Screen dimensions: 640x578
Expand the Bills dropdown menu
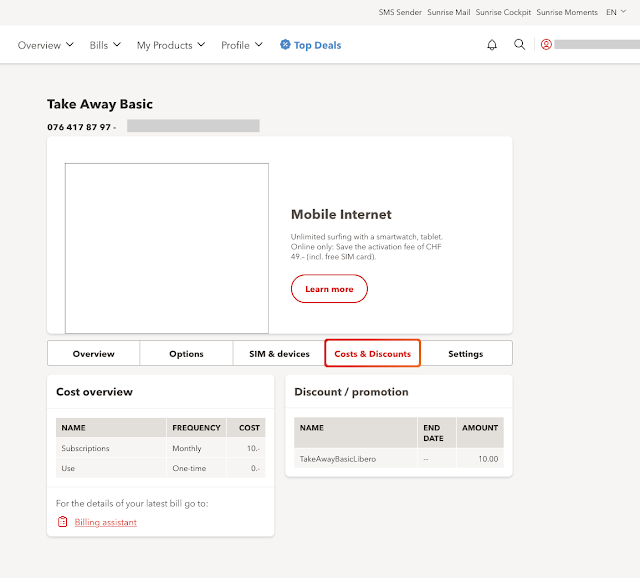click(105, 45)
